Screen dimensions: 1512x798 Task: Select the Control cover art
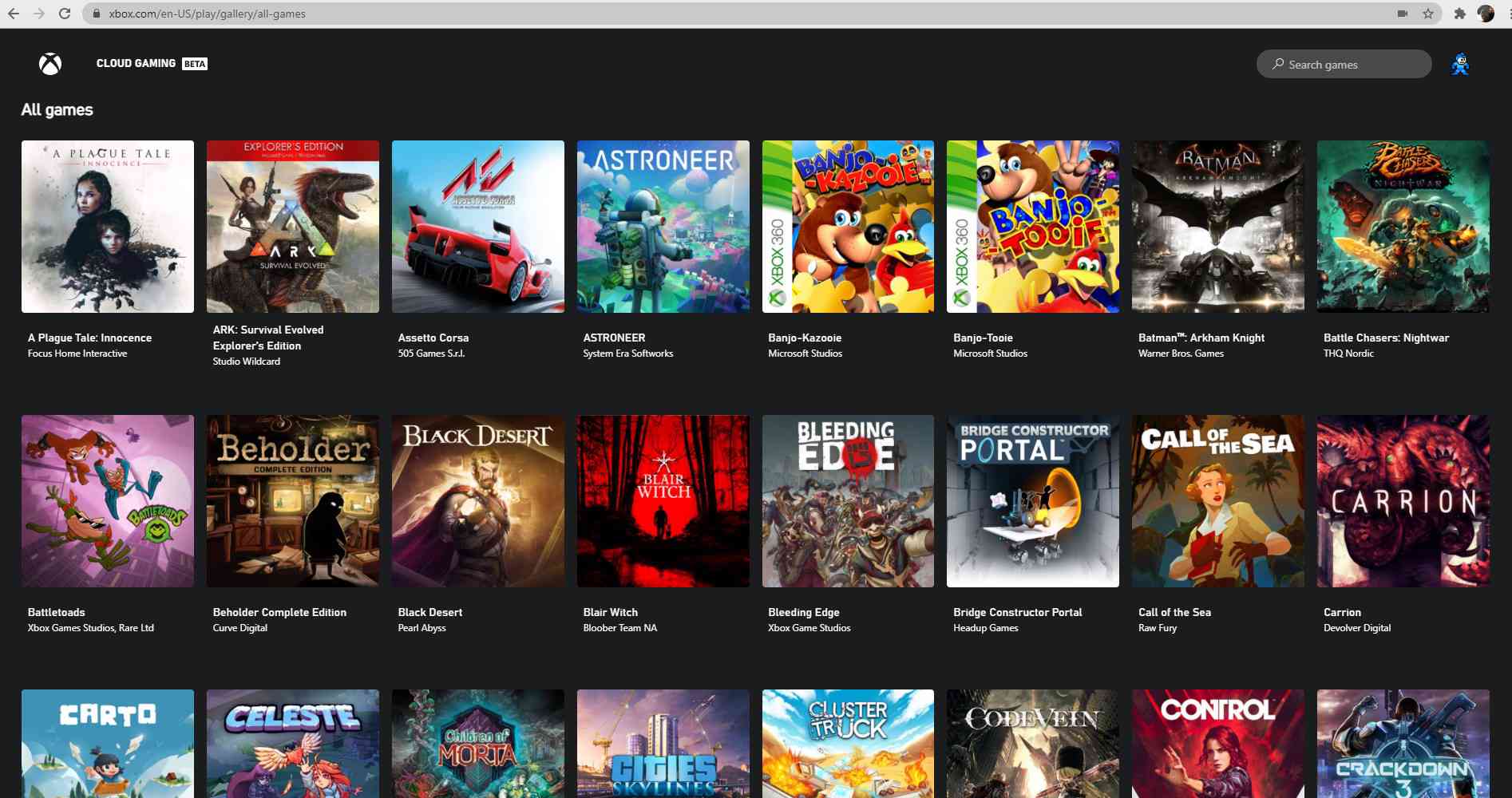coord(1218,744)
